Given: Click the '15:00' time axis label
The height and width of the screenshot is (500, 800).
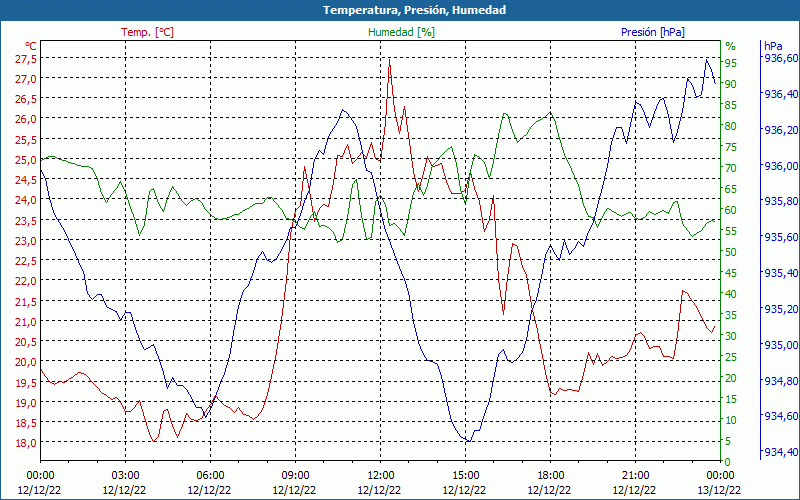Looking at the screenshot, I should [465, 476].
